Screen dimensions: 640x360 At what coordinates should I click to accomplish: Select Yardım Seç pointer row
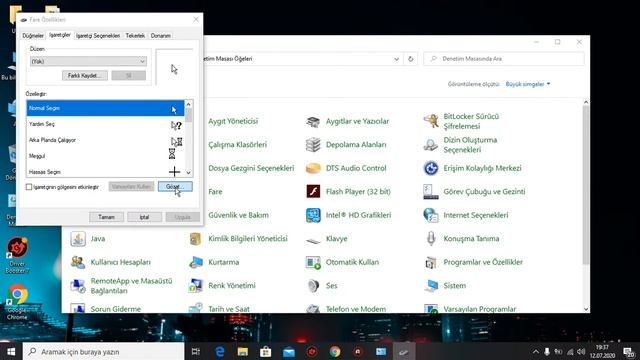[x=105, y=124]
